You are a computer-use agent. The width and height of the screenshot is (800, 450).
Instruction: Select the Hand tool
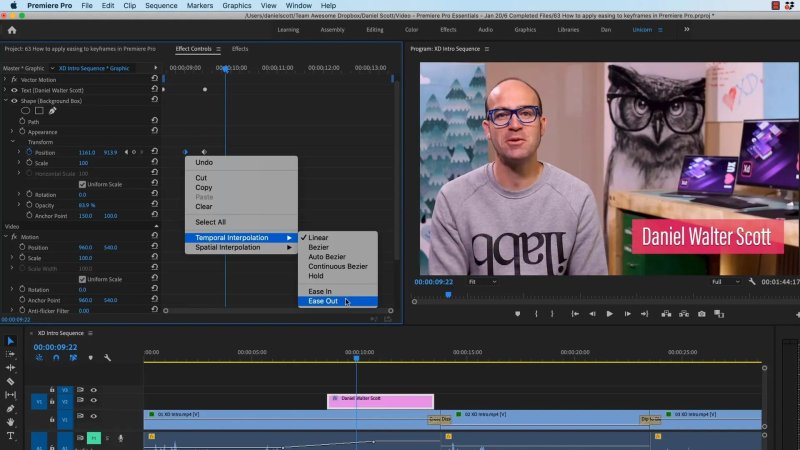10,422
